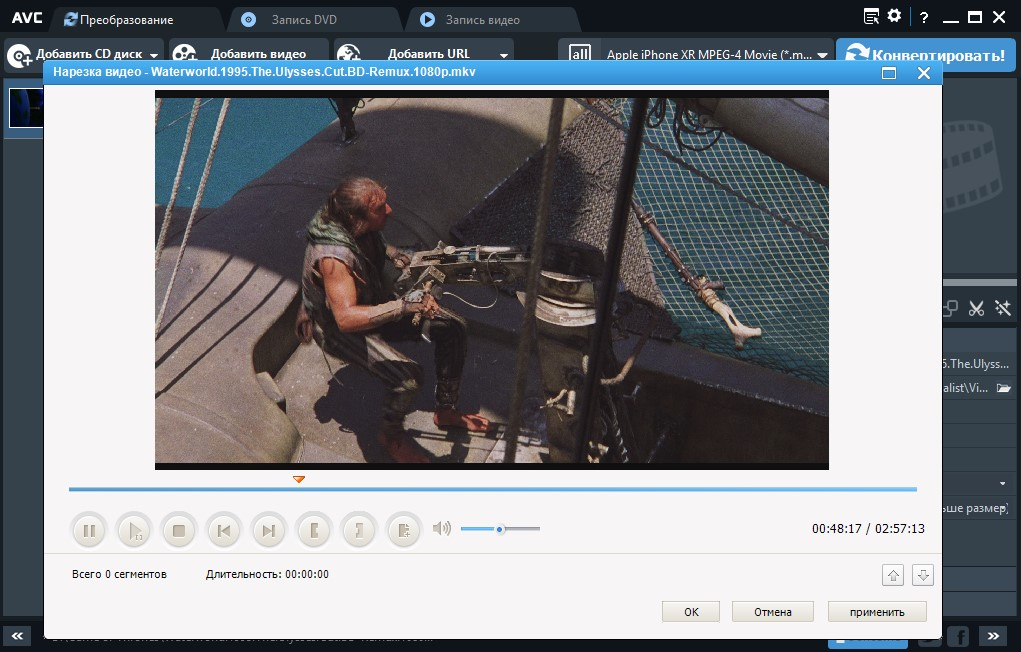Move segment up with up arrow button
This screenshot has height=652, width=1021.
click(893, 575)
